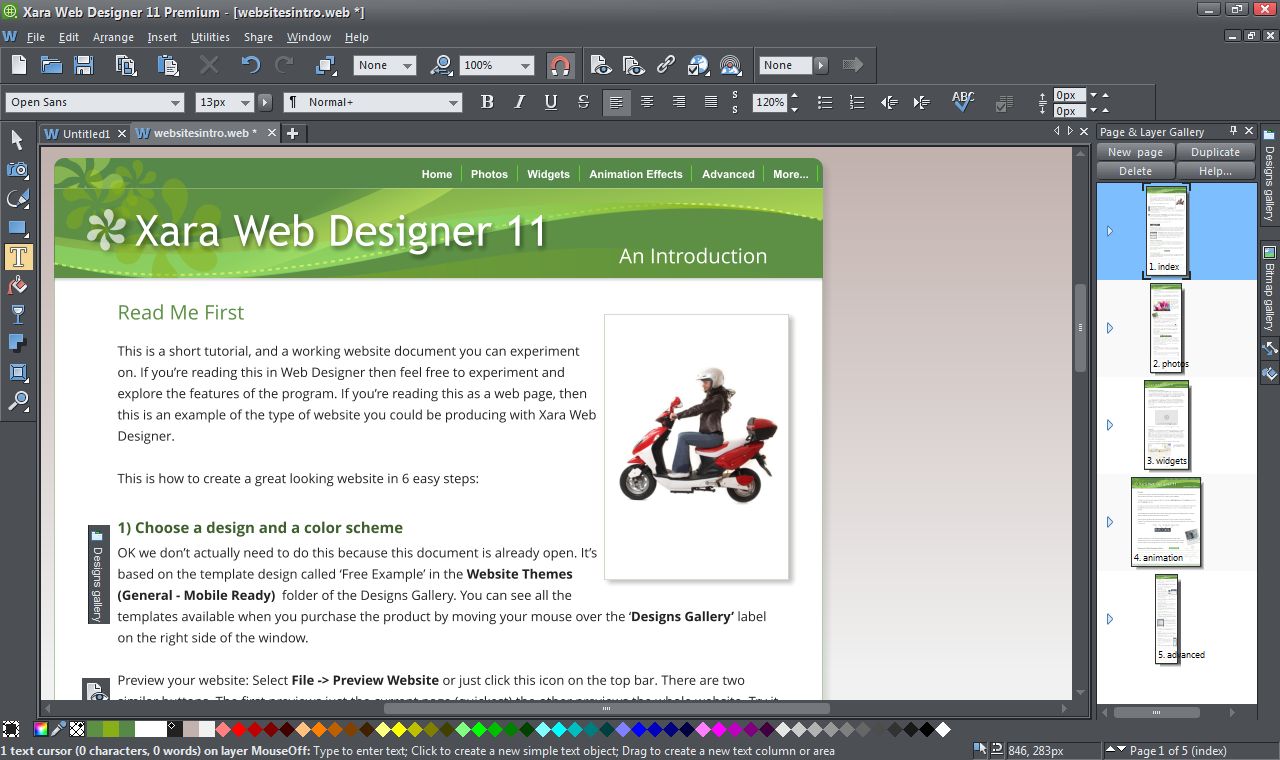Toggle magnetic snapping on or off
The height and width of the screenshot is (760, 1280).
point(560,65)
